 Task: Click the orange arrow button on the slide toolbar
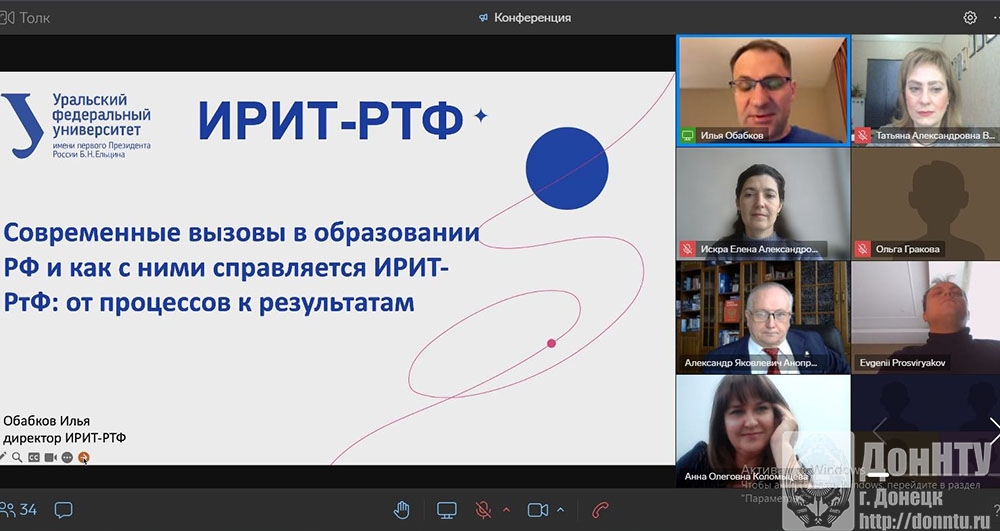84,457
